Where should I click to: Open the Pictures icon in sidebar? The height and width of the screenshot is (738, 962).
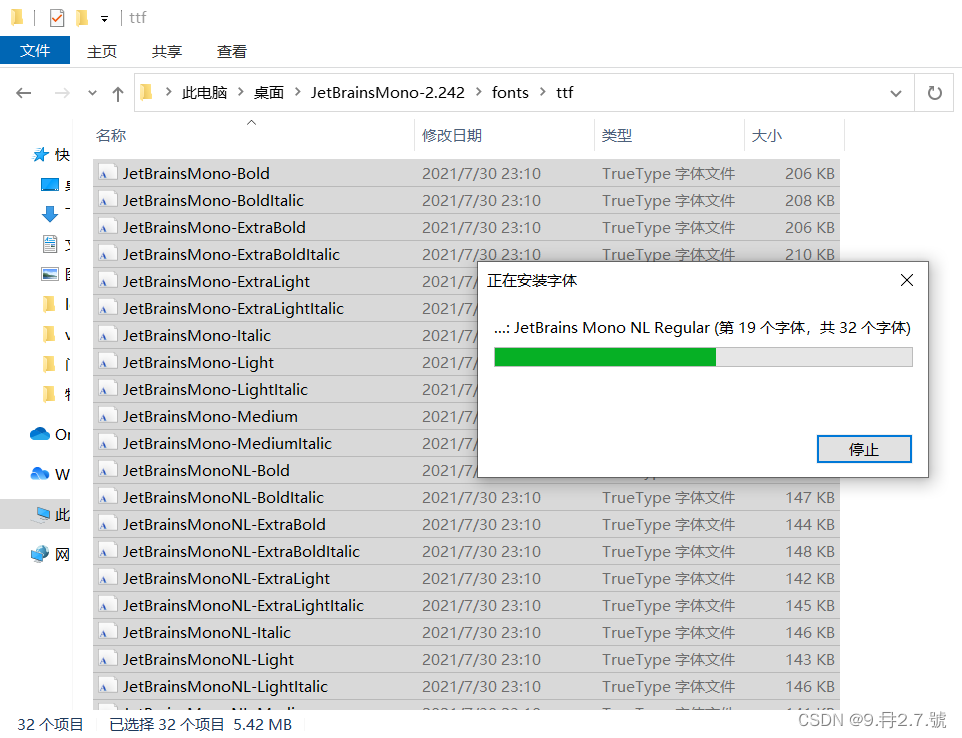coord(50,274)
